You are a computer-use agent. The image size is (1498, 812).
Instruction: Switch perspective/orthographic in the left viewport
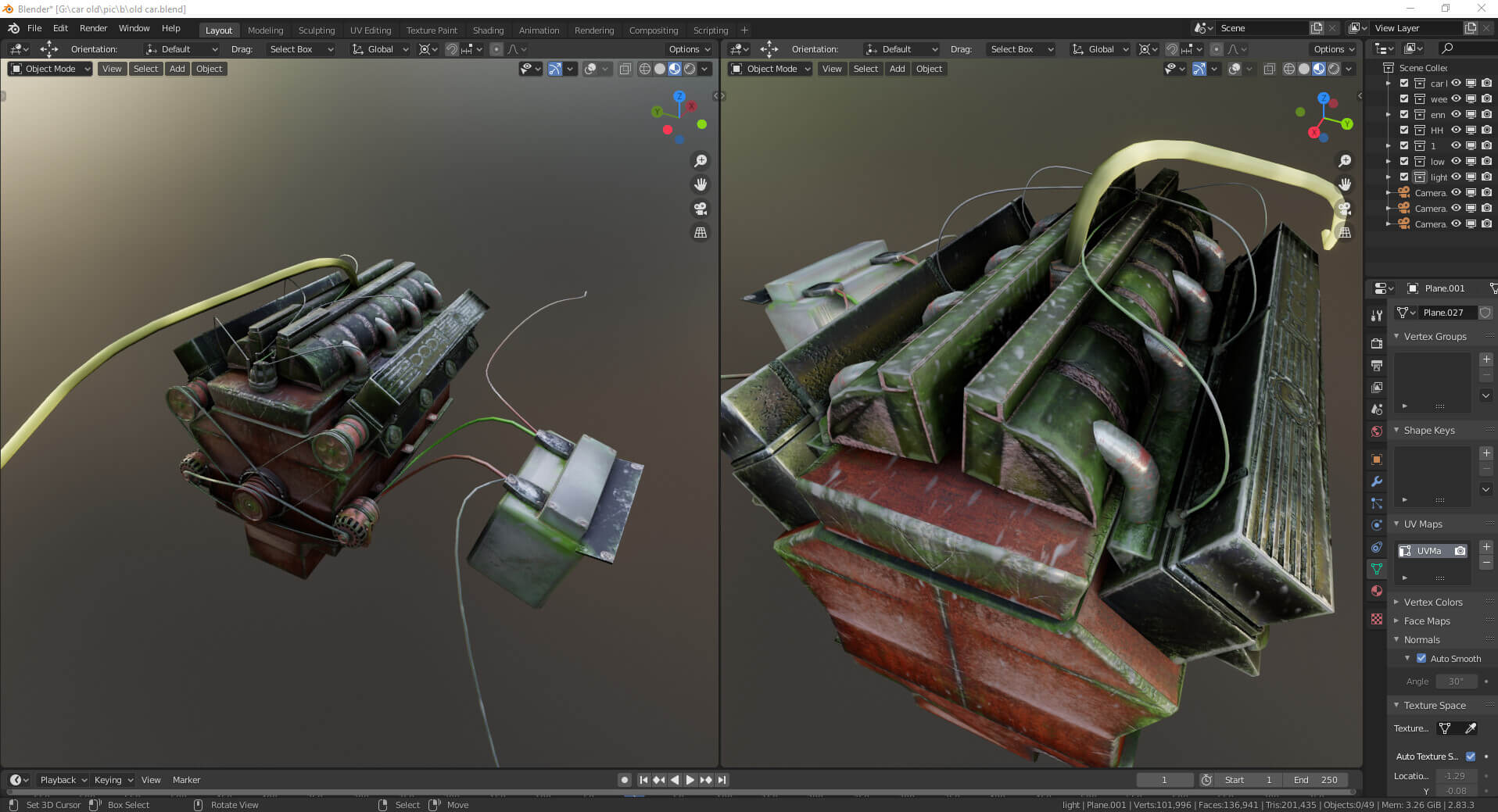(701, 233)
